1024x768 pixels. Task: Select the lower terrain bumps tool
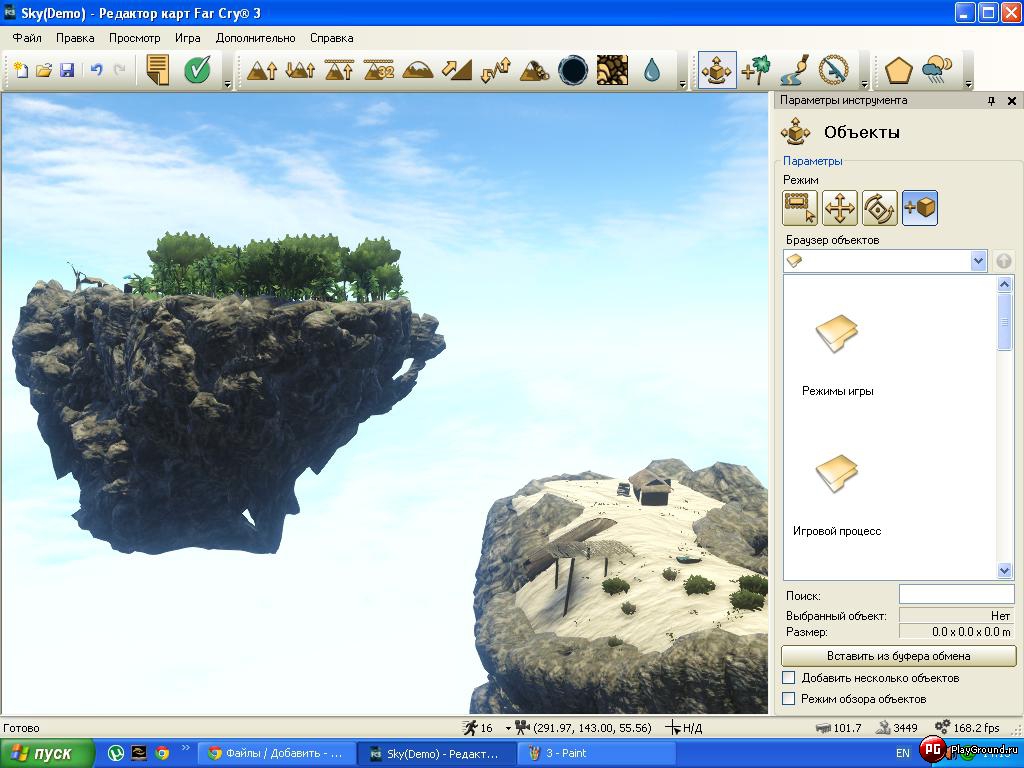click(300, 70)
